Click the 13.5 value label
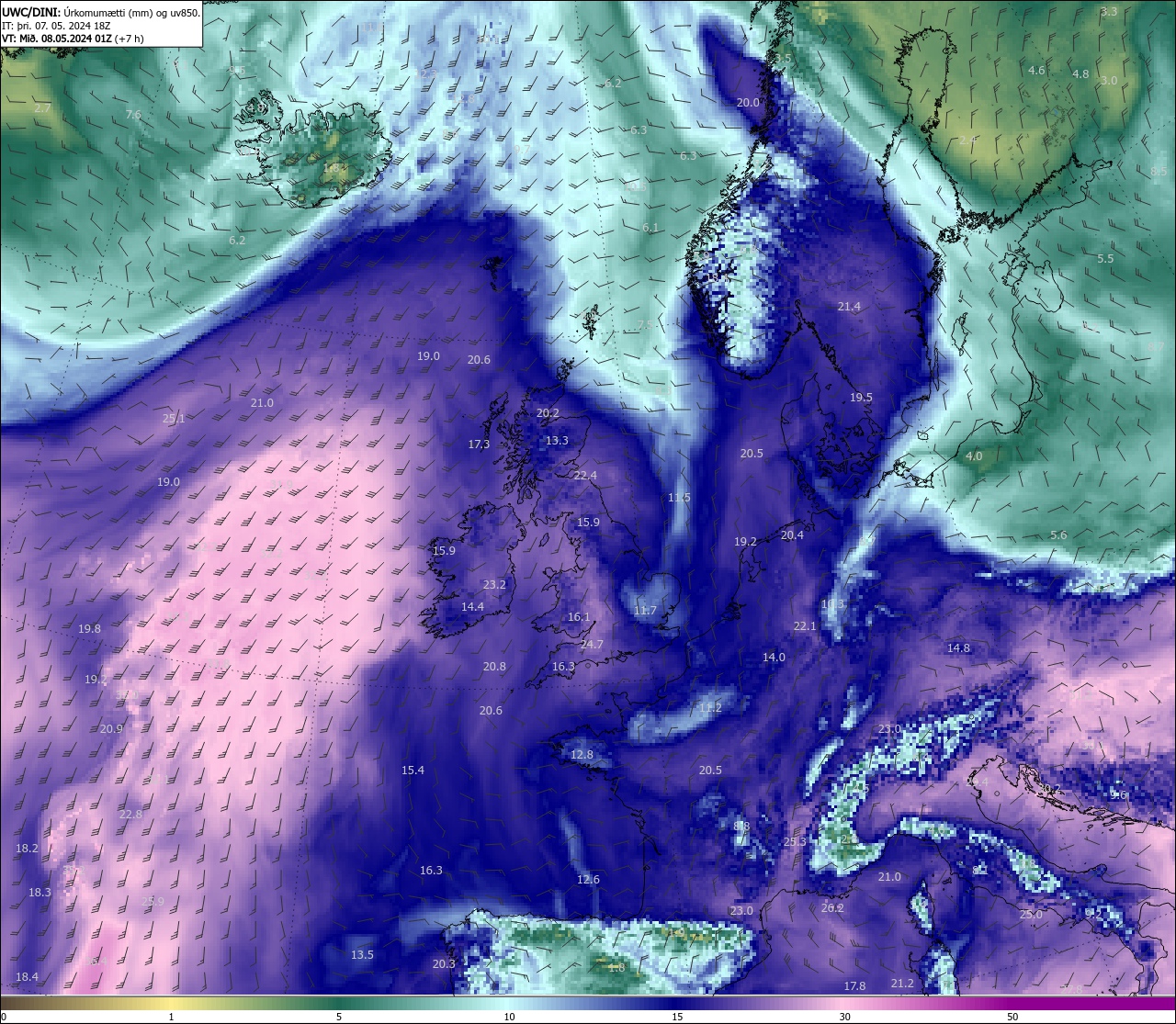Viewport: 1176px width, 1024px height. click(362, 954)
